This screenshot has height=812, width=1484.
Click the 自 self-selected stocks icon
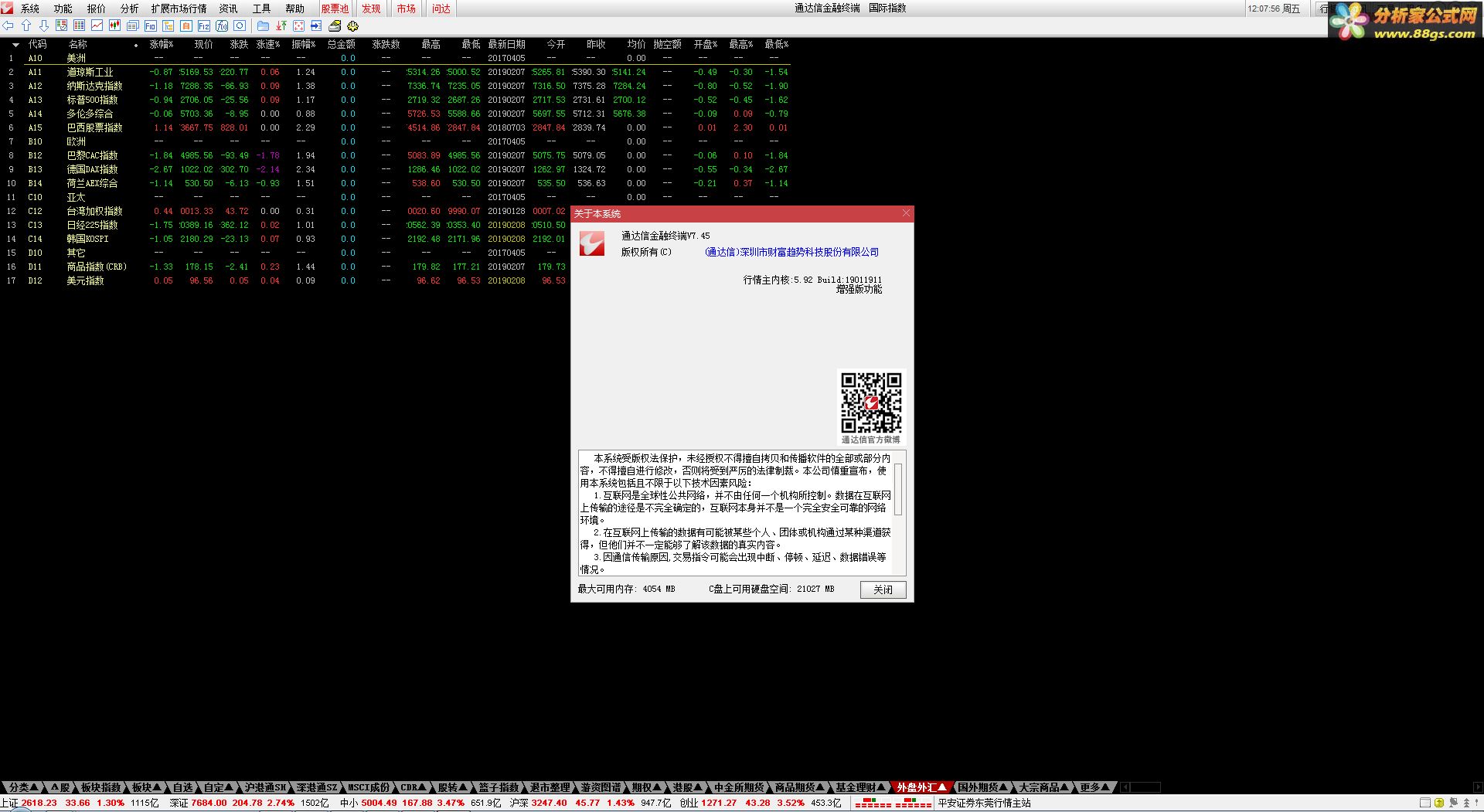point(186,25)
